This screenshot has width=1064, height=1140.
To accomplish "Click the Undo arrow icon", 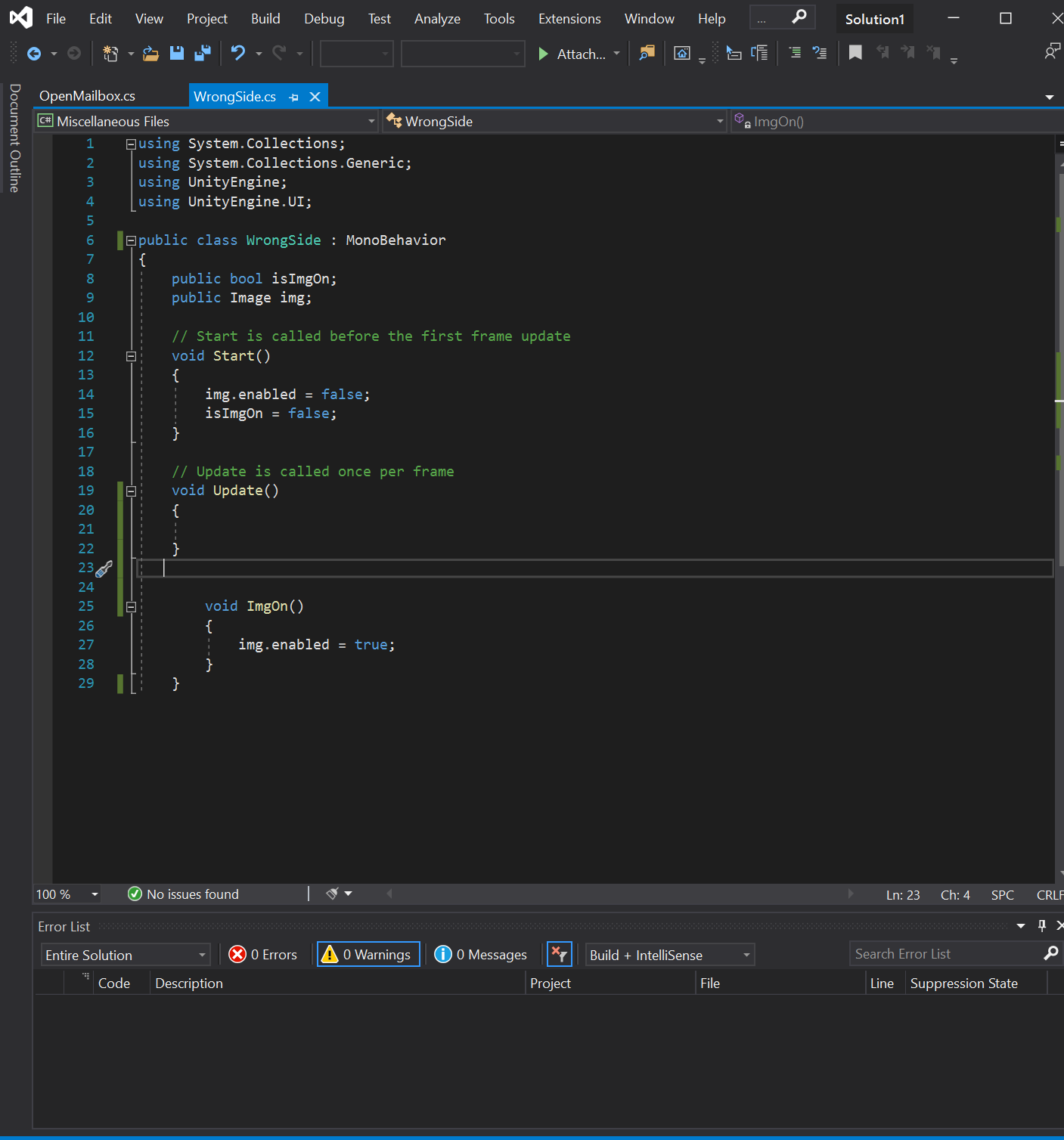I will tap(238, 53).
